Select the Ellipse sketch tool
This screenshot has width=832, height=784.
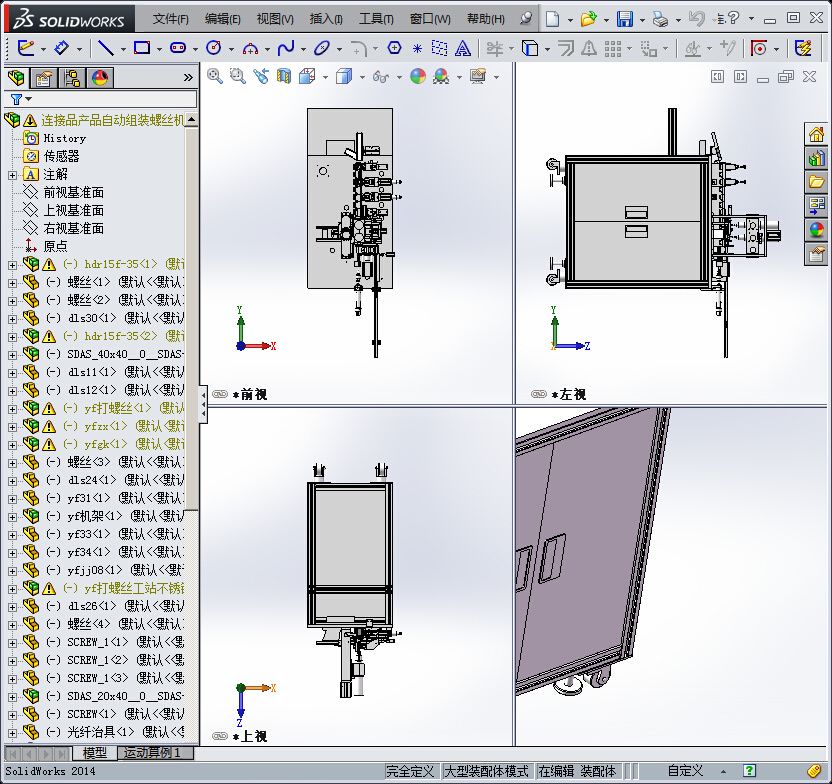point(322,48)
